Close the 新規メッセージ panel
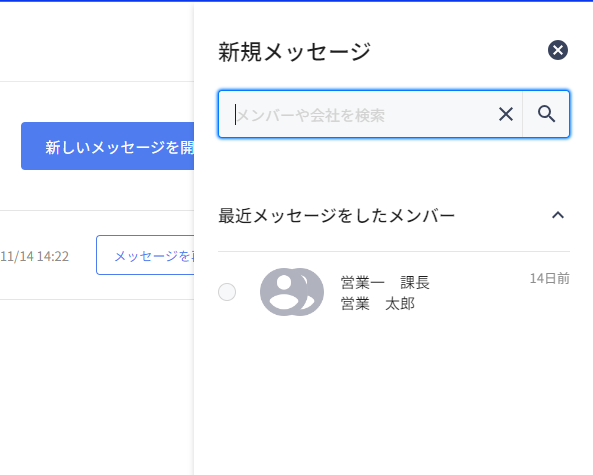 pos(558,50)
